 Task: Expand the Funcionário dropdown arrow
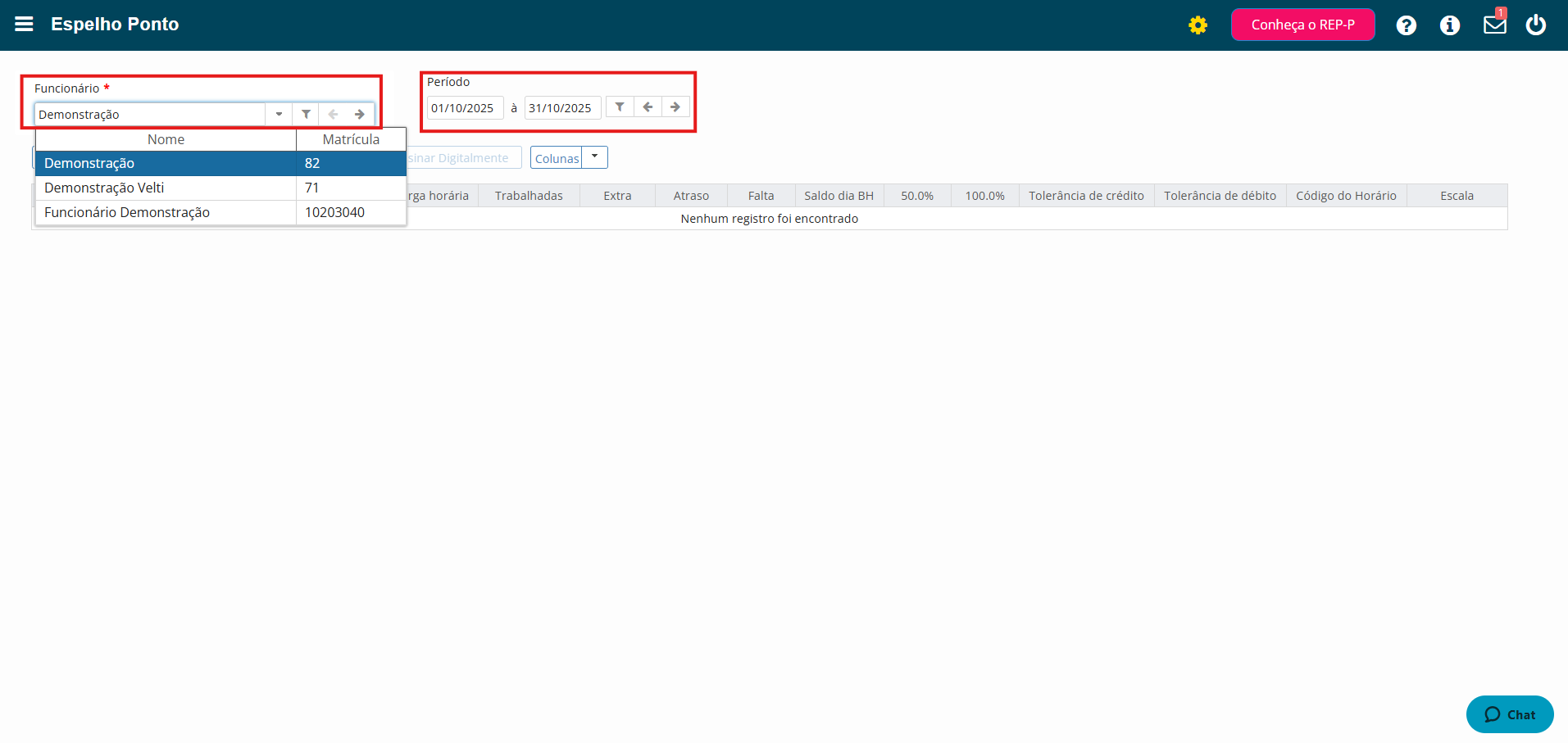[279, 115]
